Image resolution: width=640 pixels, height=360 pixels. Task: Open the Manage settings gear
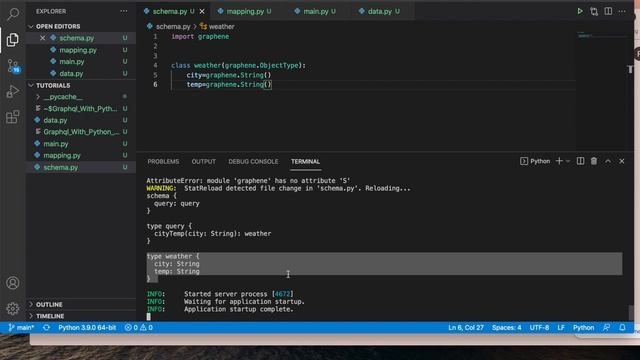13,309
